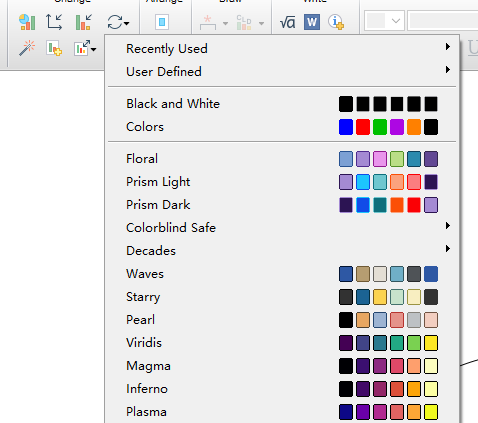Click the info icon with plus
Image resolution: width=478 pixels, height=423 pixels.
(336, 22)
